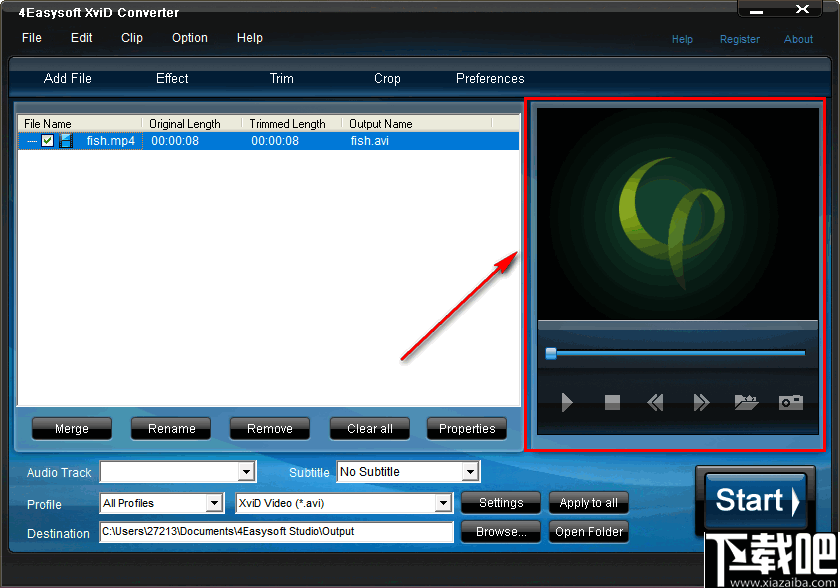
Task: Open the snapshot folder icon under preview
Action: (x=746, y=403)
